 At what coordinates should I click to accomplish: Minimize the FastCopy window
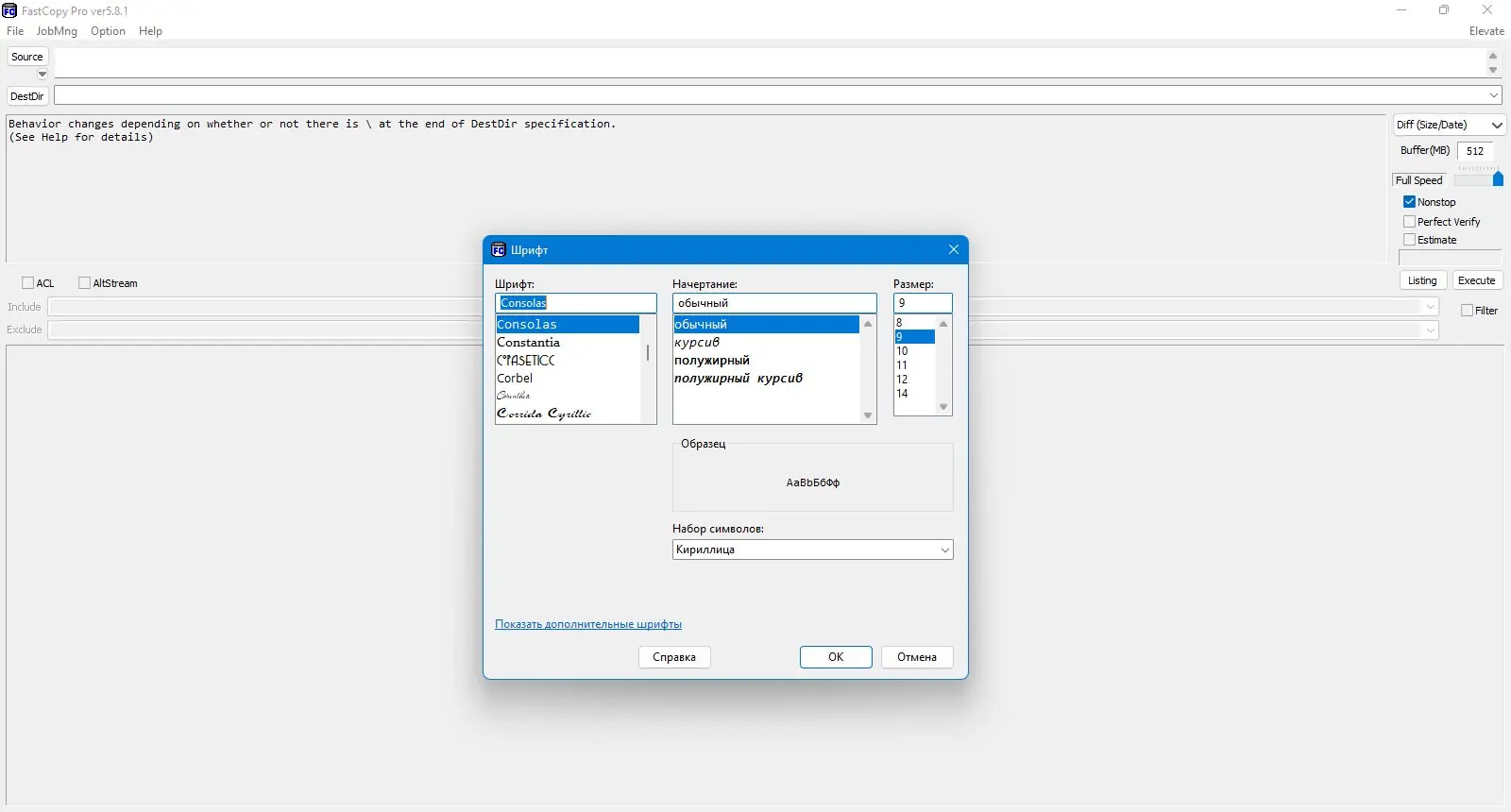coord(1401,10)
